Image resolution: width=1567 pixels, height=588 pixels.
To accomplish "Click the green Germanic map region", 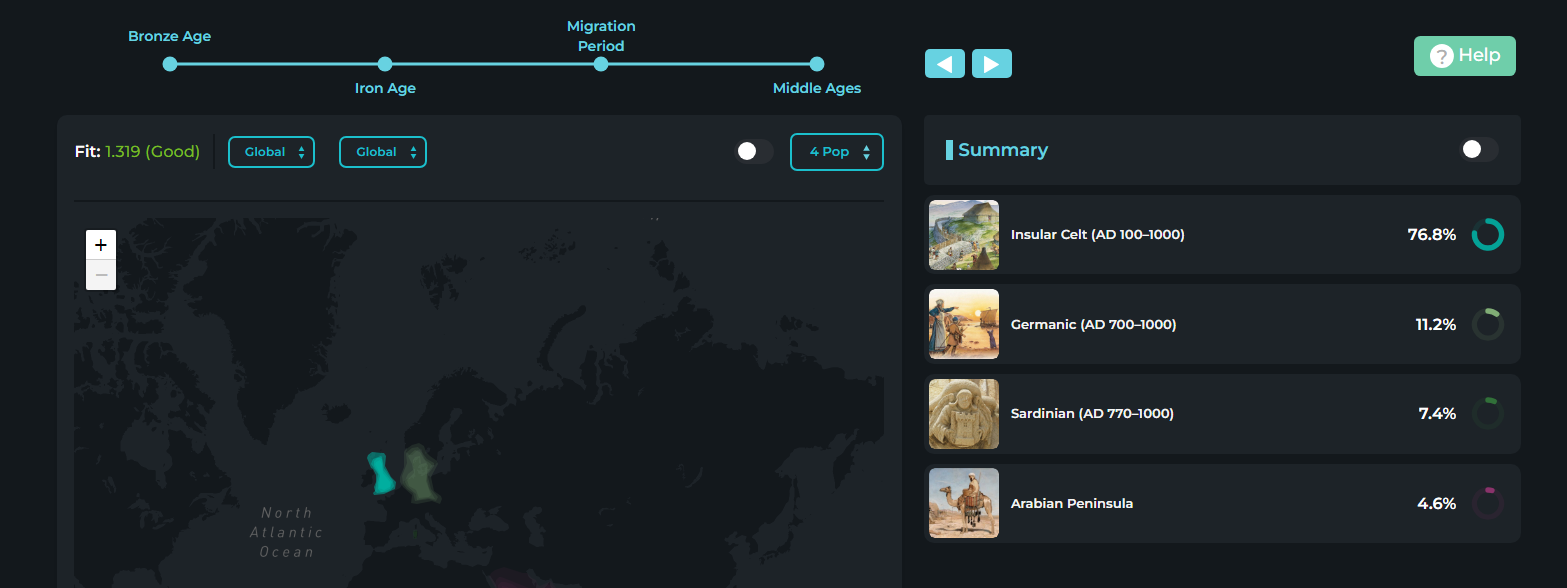I will pos(419,475).
